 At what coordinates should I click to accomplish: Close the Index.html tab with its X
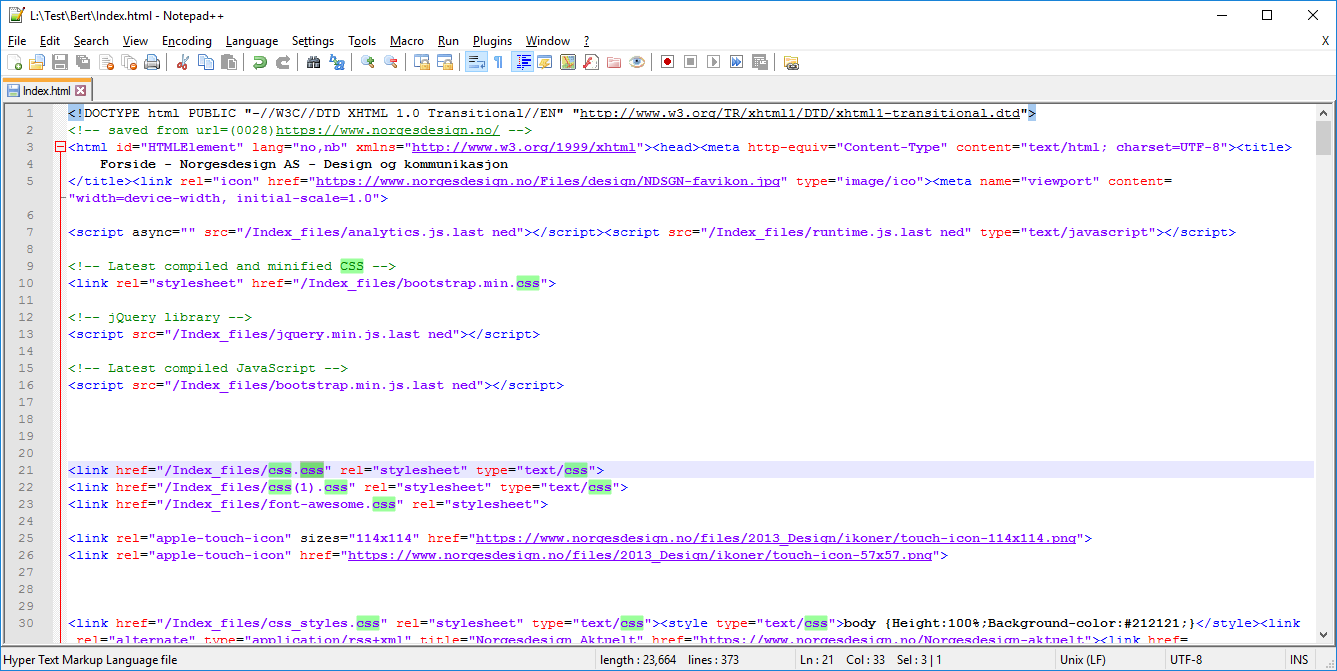click(81, 90)
